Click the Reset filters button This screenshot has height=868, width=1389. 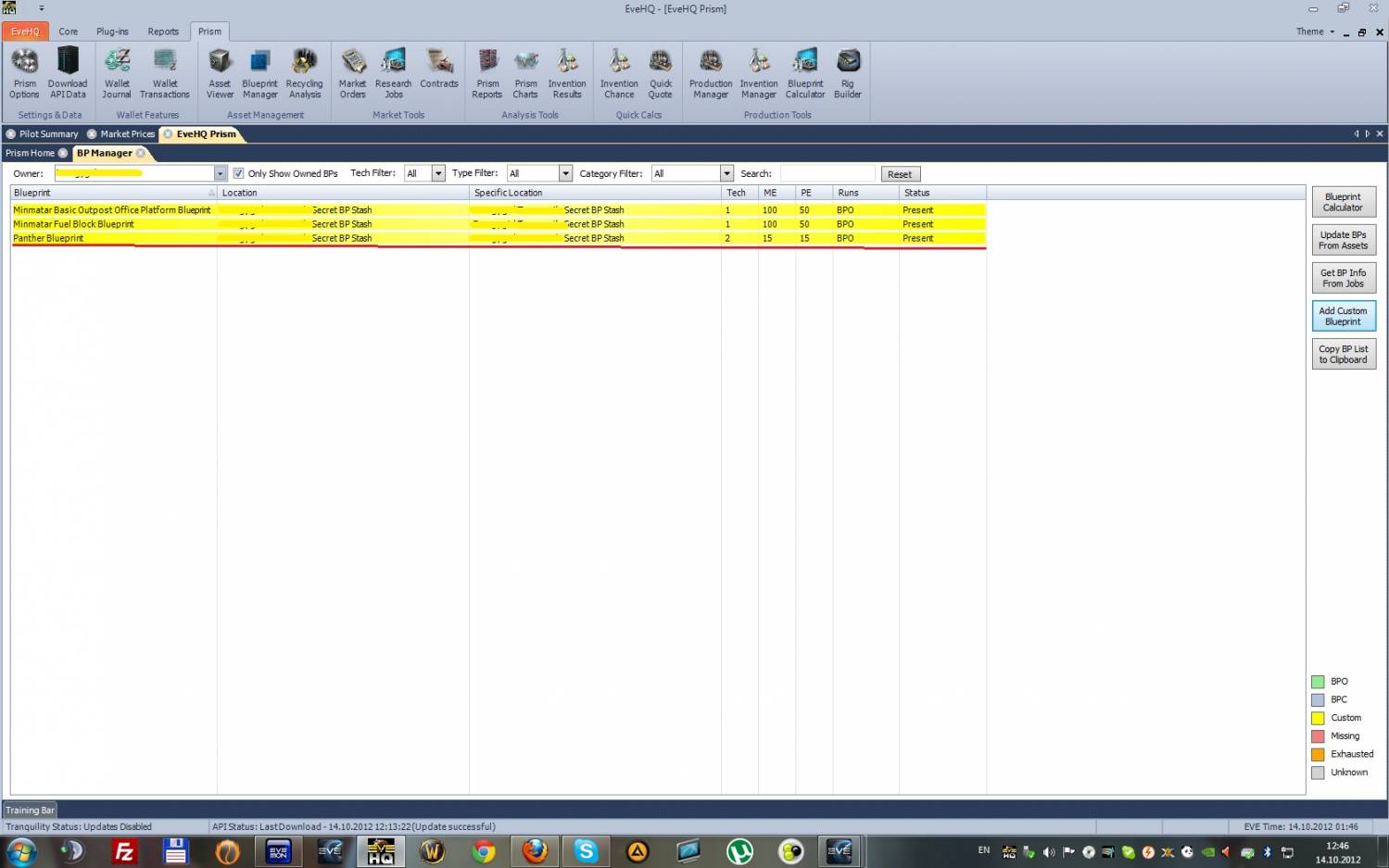[x=899, y=174]
